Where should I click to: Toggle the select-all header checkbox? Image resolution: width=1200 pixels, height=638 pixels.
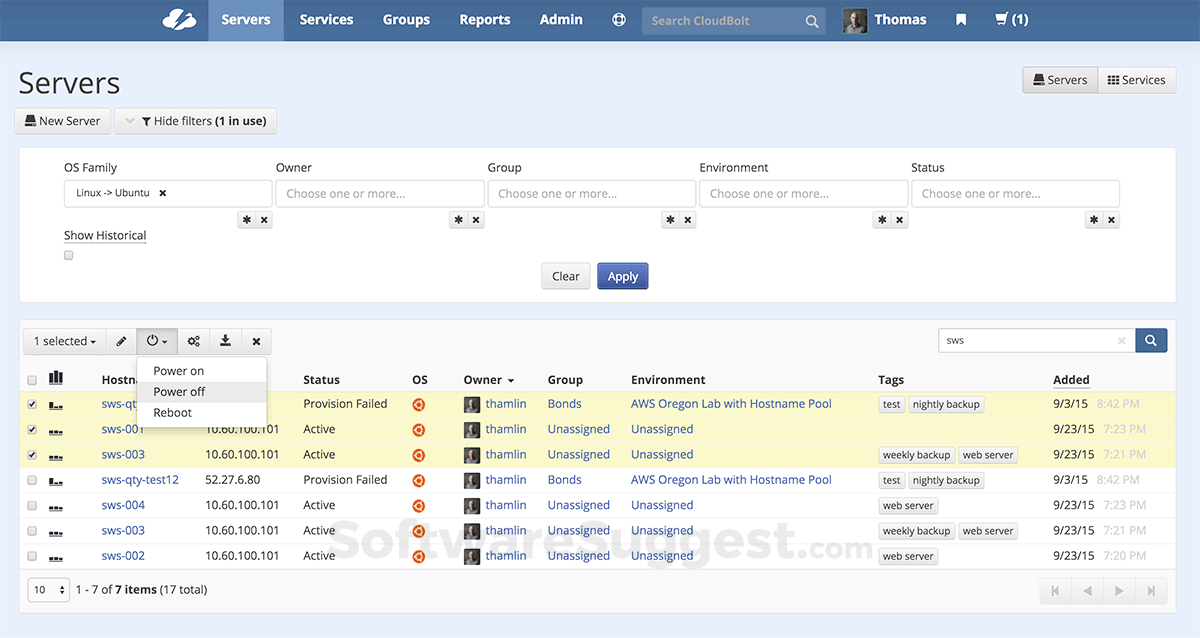pyautogui.click(x=32, y=381)
